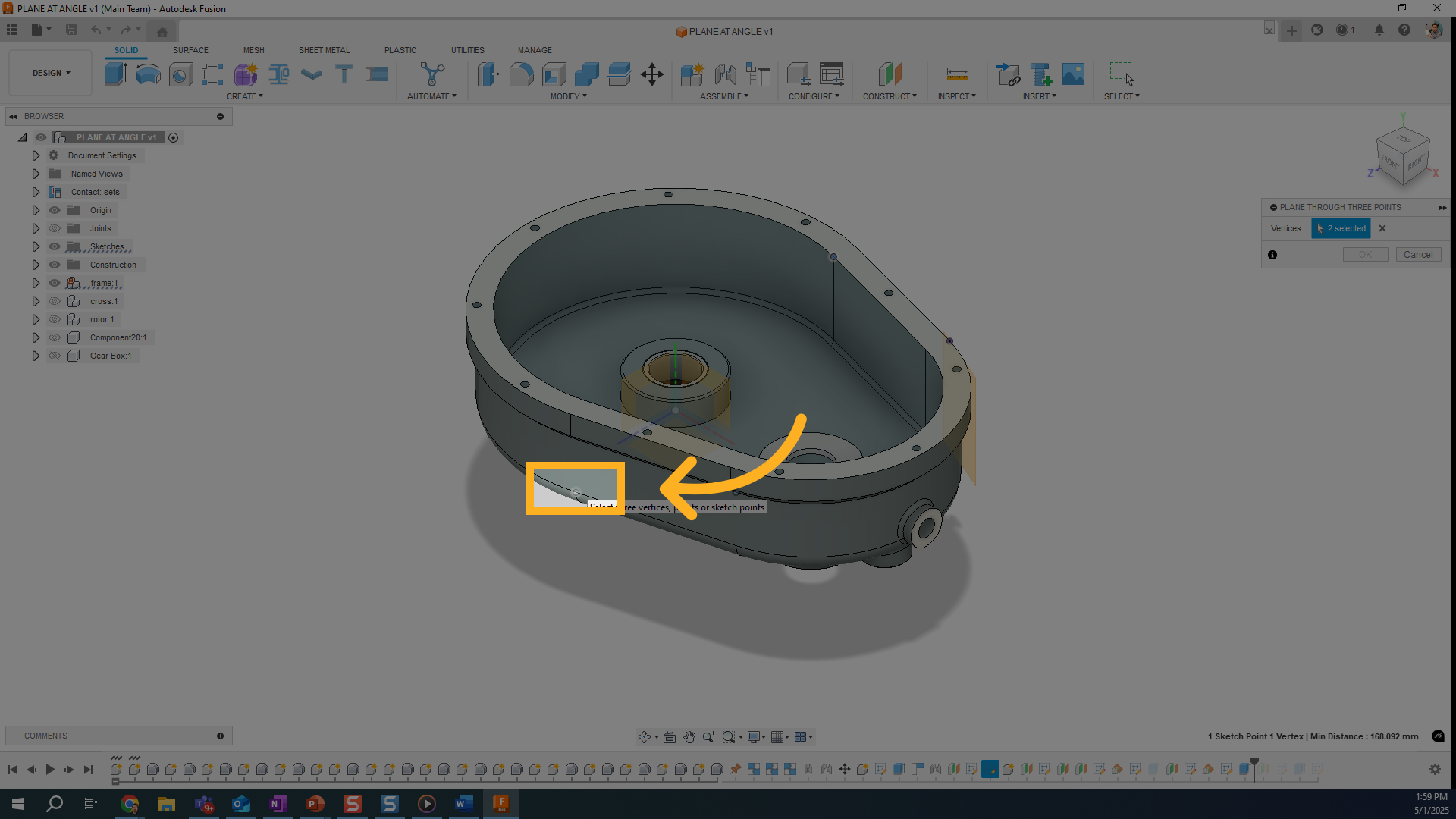Toggle visibility of the Joints folder
Image resolution: width=1456 pixels, height=819 pixels.
(55, 228)
